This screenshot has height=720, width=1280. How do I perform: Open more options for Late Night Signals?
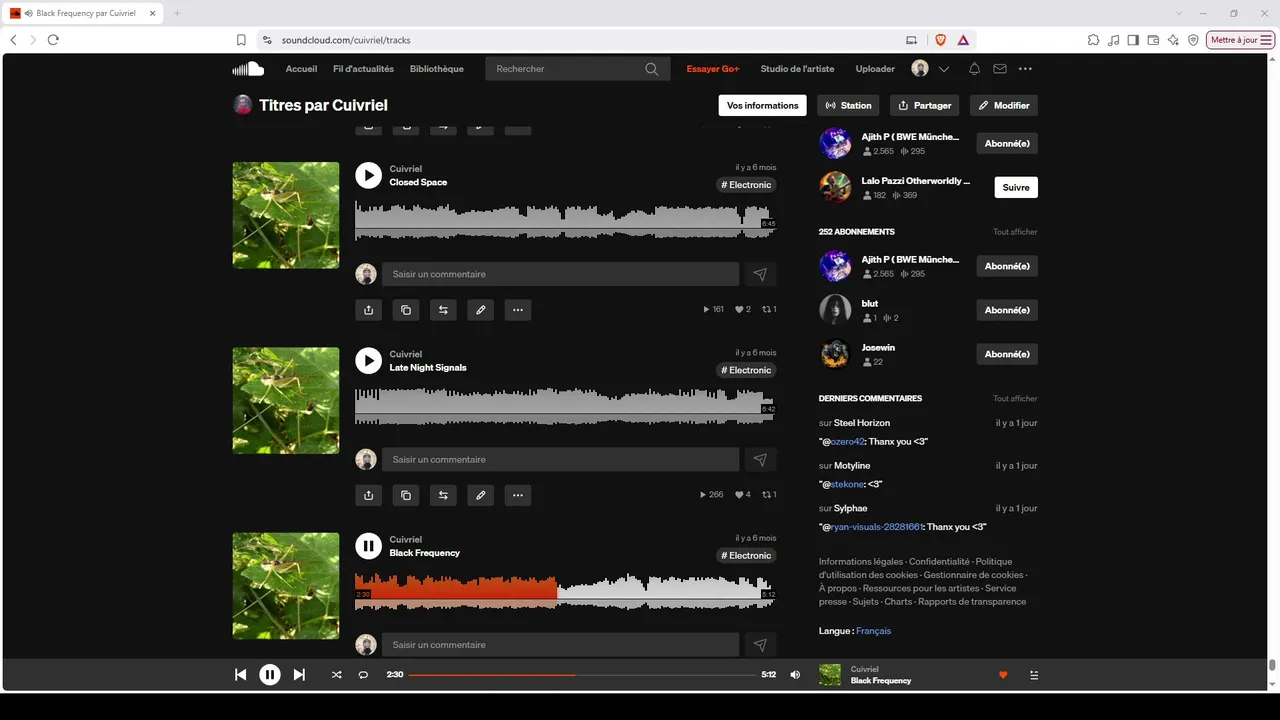tap(518, 495)
